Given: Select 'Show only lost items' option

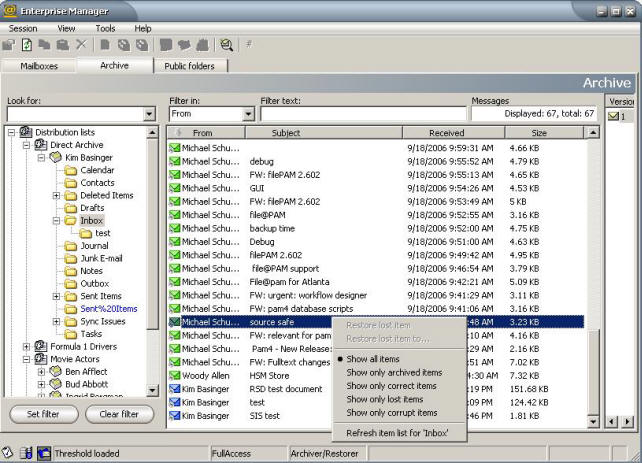Looking at the screenshot, I should pyautogui.click(x=384, y=399).
